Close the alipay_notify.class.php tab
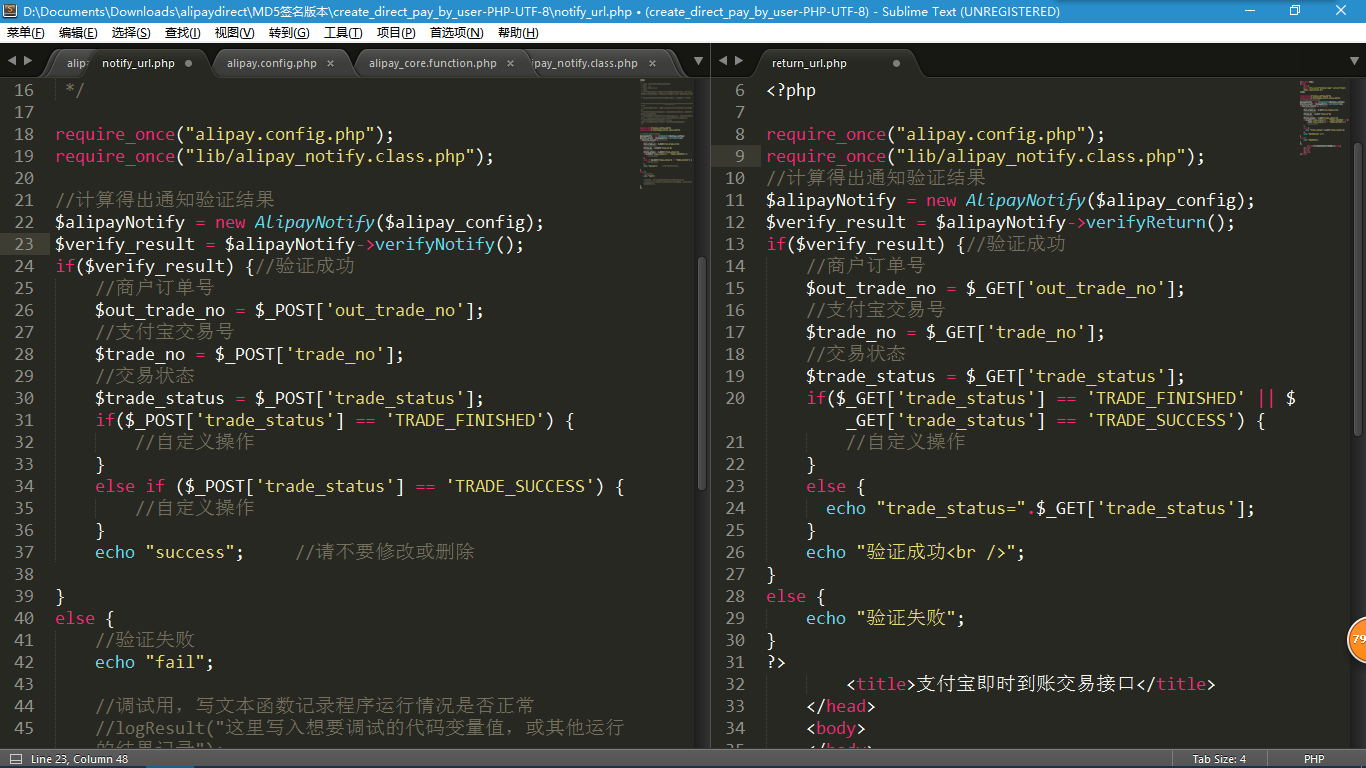Image resolution: width=1366 pixels, height=768 pixels. (654, 63)
